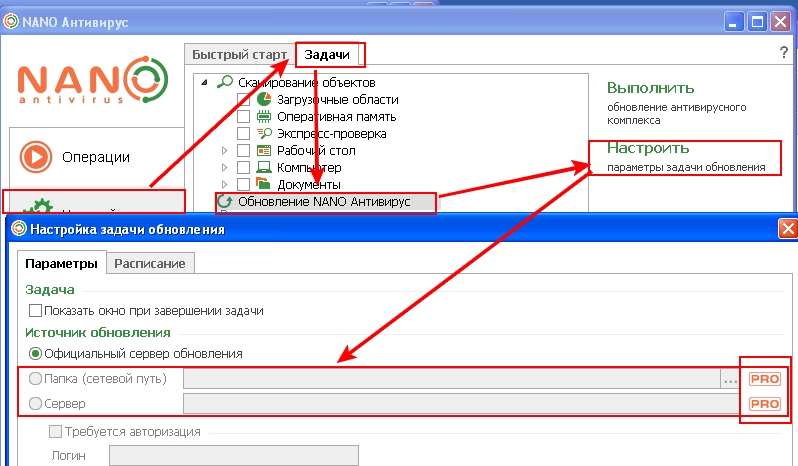Open help via the question mark icon

pos(783,53)
